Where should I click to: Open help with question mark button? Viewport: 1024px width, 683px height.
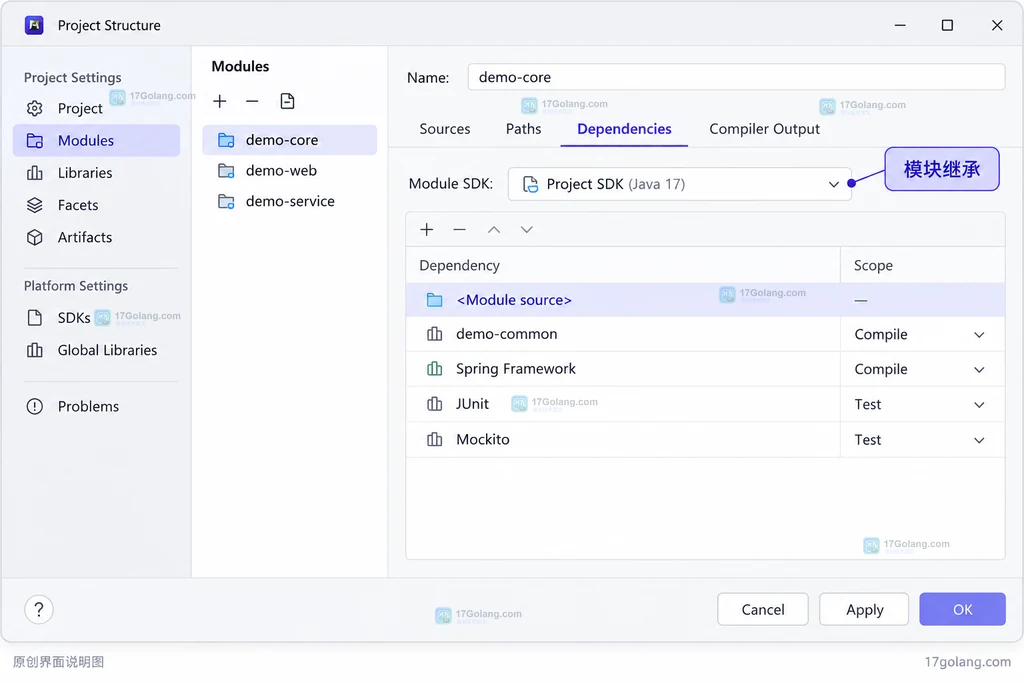tap(39, 610)
